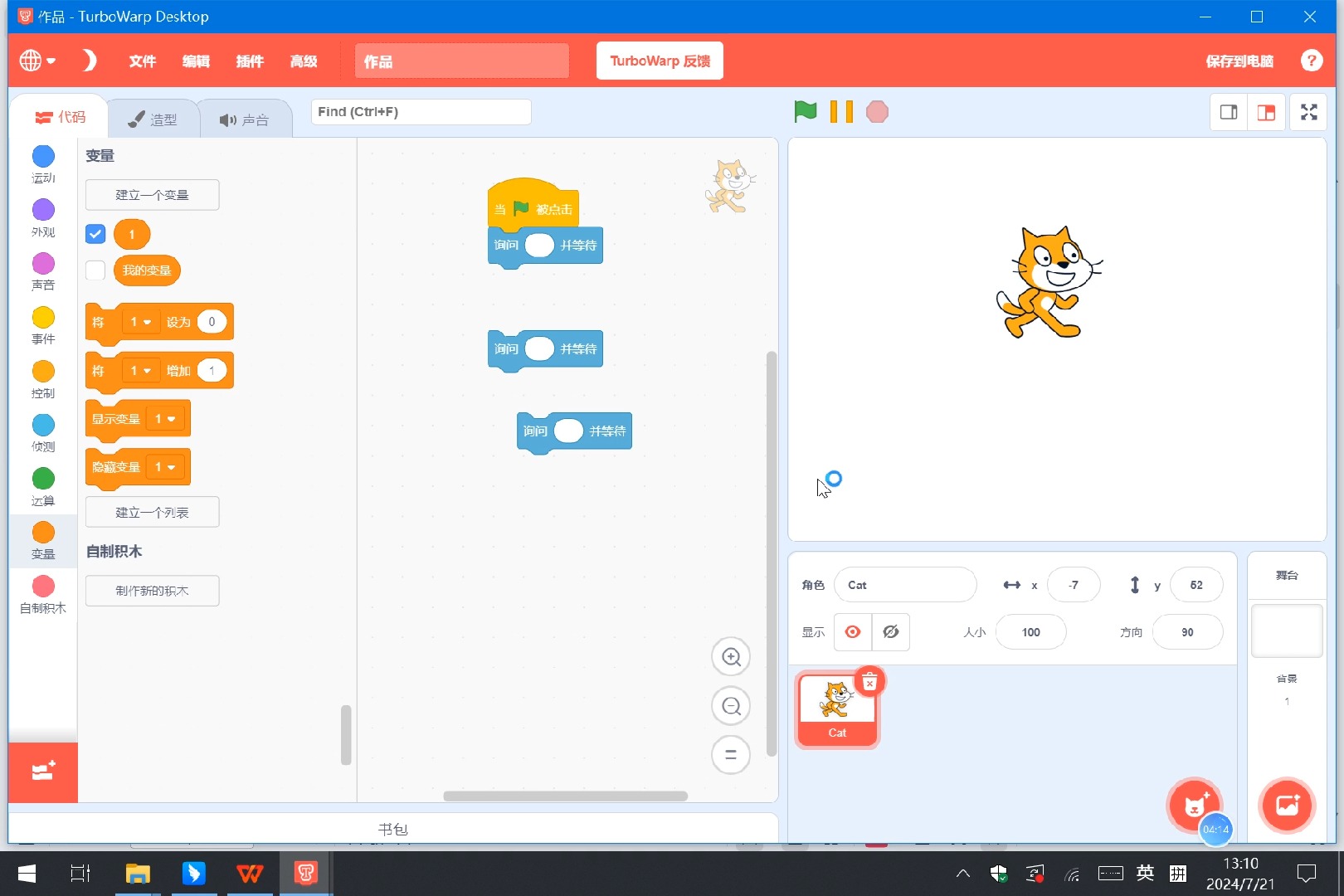Pause the project with the pause button
This screenshot has height=896, width=1344.
click(841, 111)
